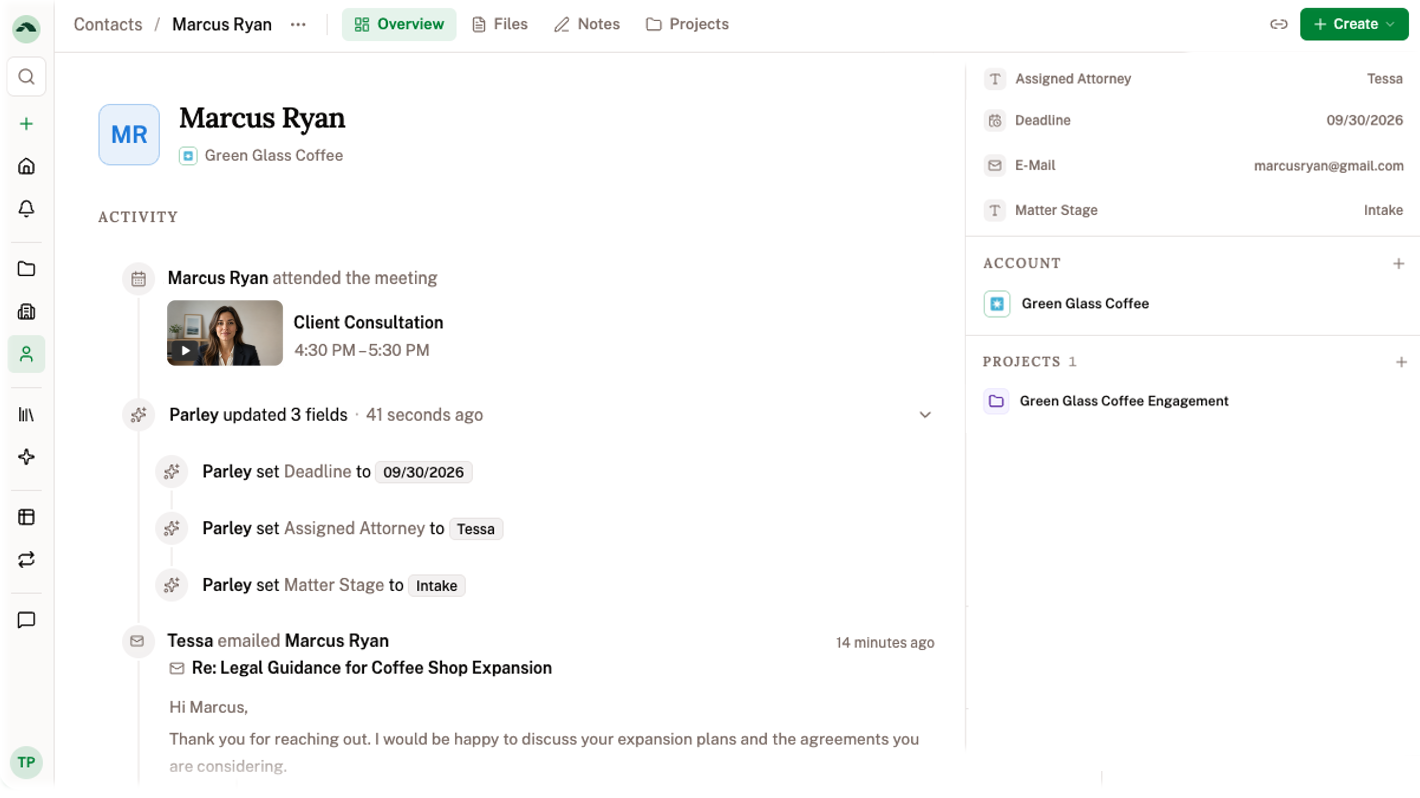Open the chat bubble icon in sidebar
The image size is (1420, 798).
[x=27, y=620]
